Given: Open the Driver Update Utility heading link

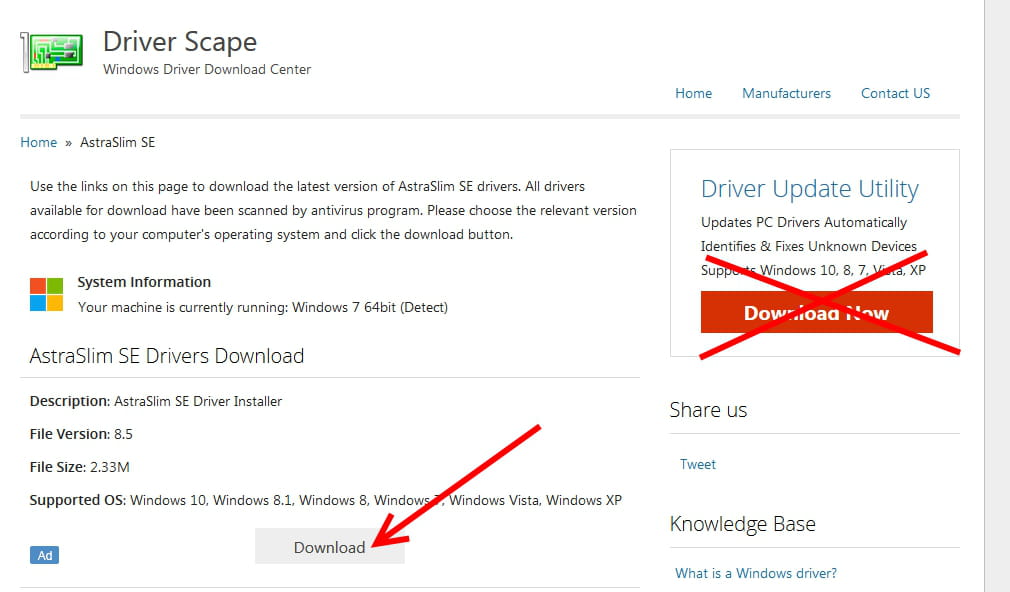Looking at the screenshot, I should 810,189.
